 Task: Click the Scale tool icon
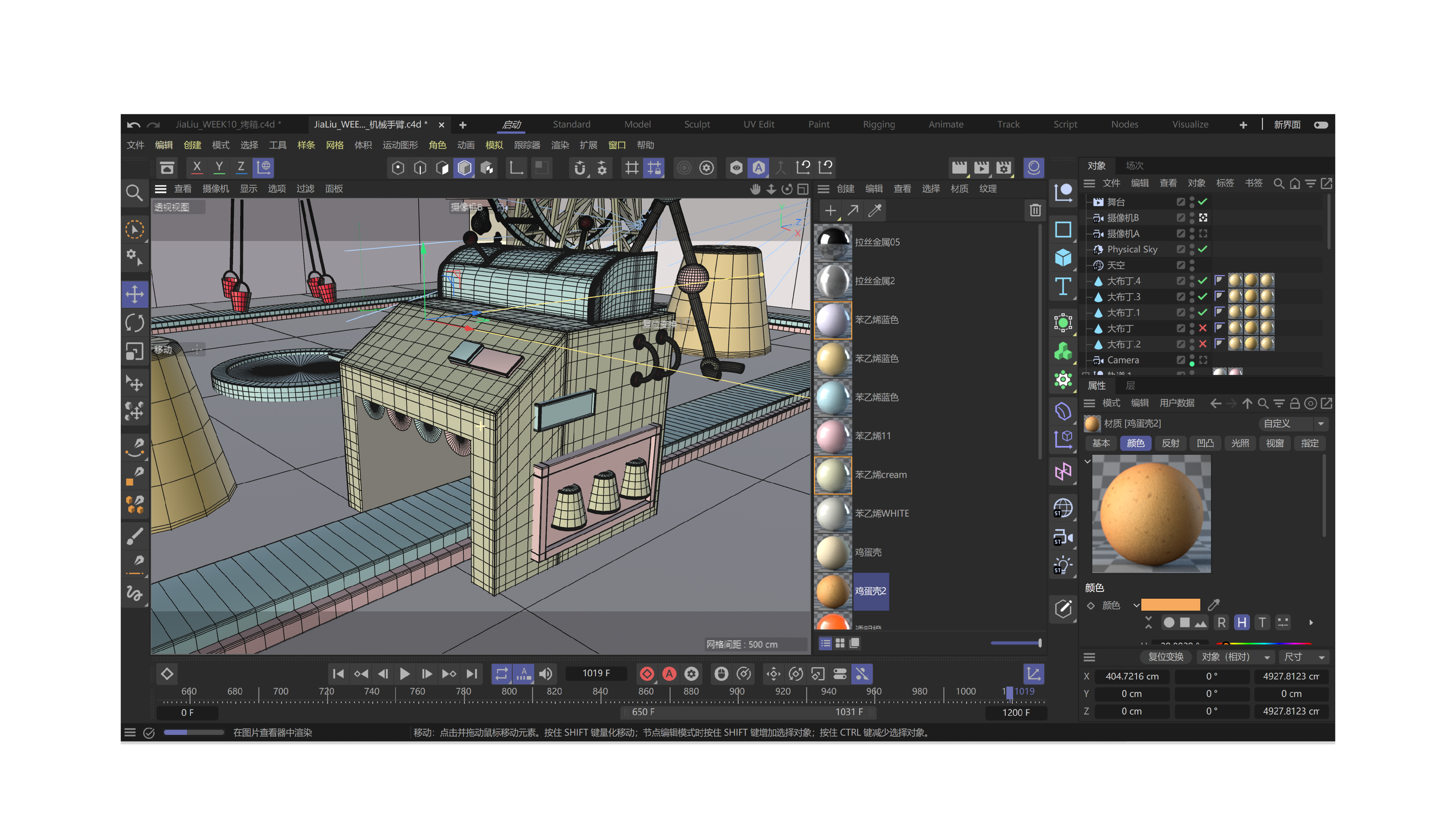point(135,352)
